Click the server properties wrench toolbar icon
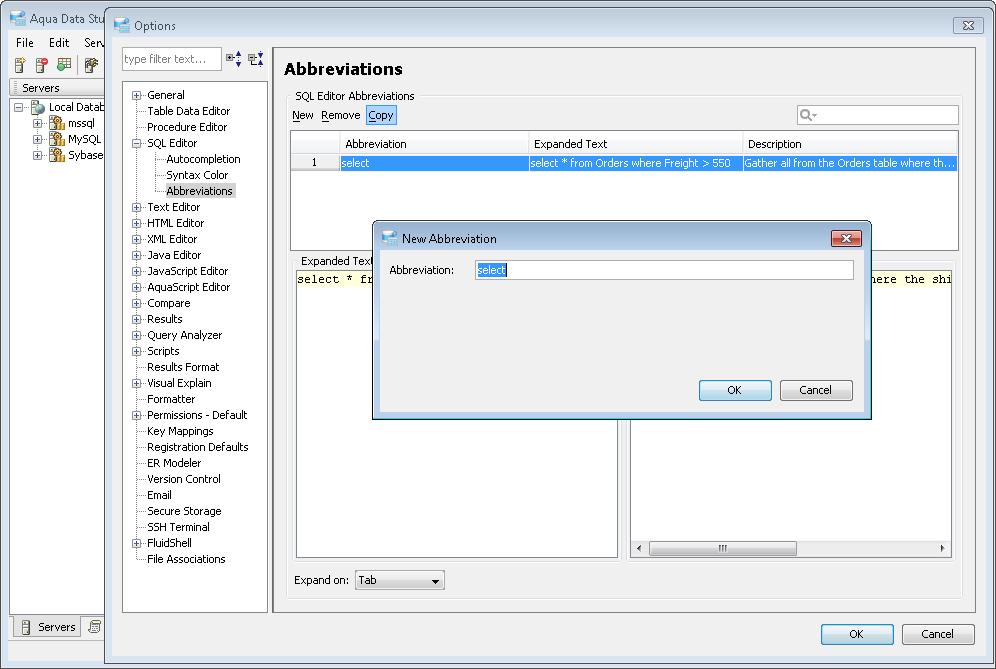Viewport: 996px width, 669px height. 91,65
